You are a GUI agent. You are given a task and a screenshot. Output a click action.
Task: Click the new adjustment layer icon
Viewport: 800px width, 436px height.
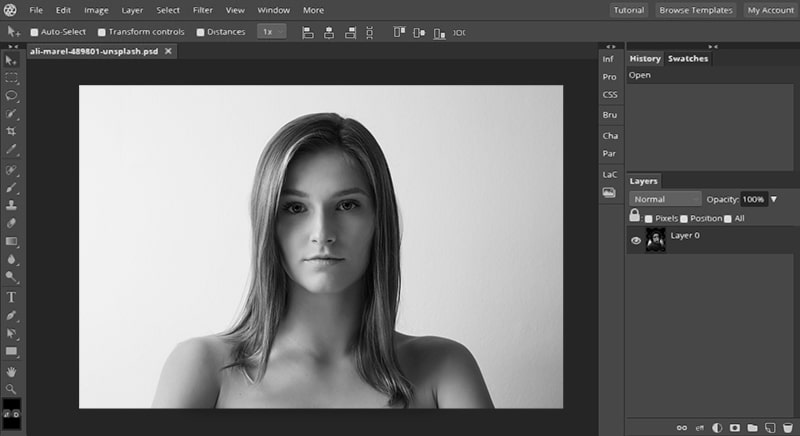(718, 427)
